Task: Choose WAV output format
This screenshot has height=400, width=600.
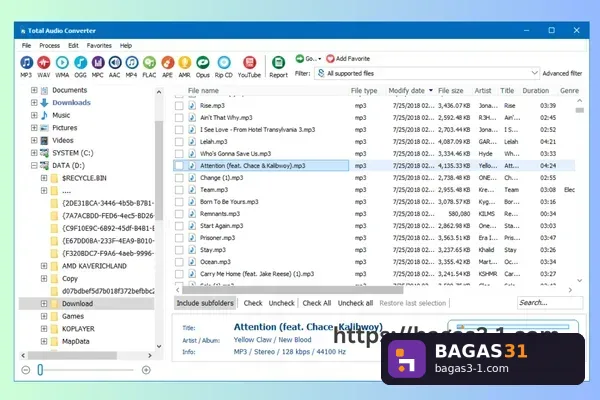Action: click(44, 63)
